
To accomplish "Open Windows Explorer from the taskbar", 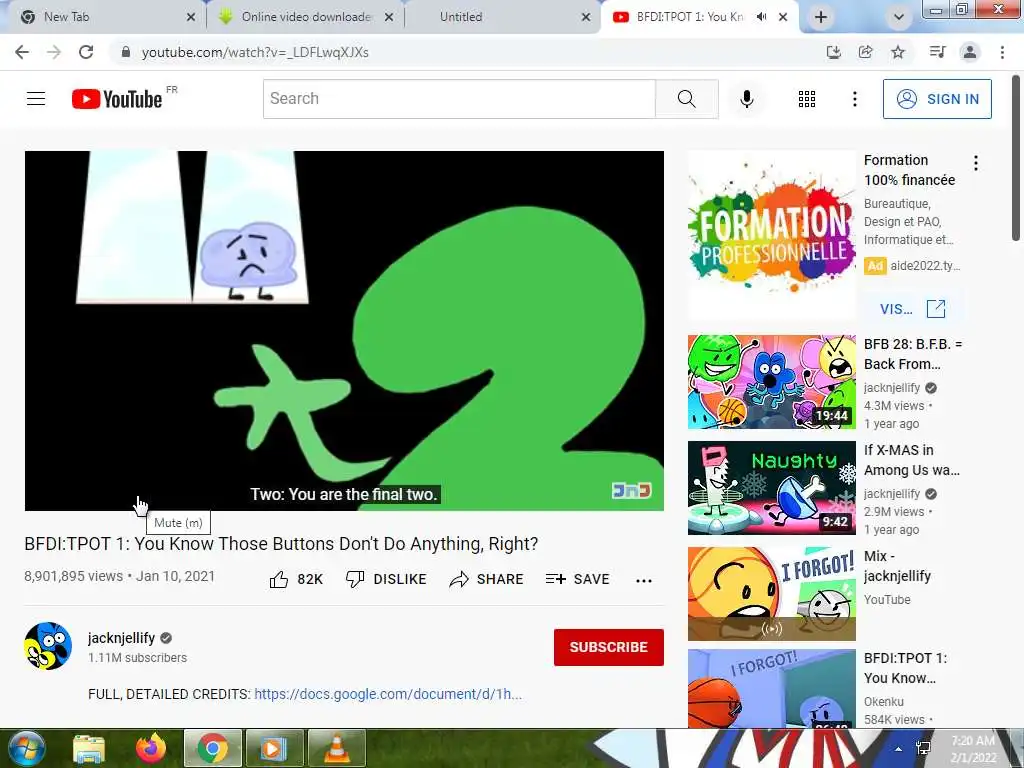I will [89, 748].
